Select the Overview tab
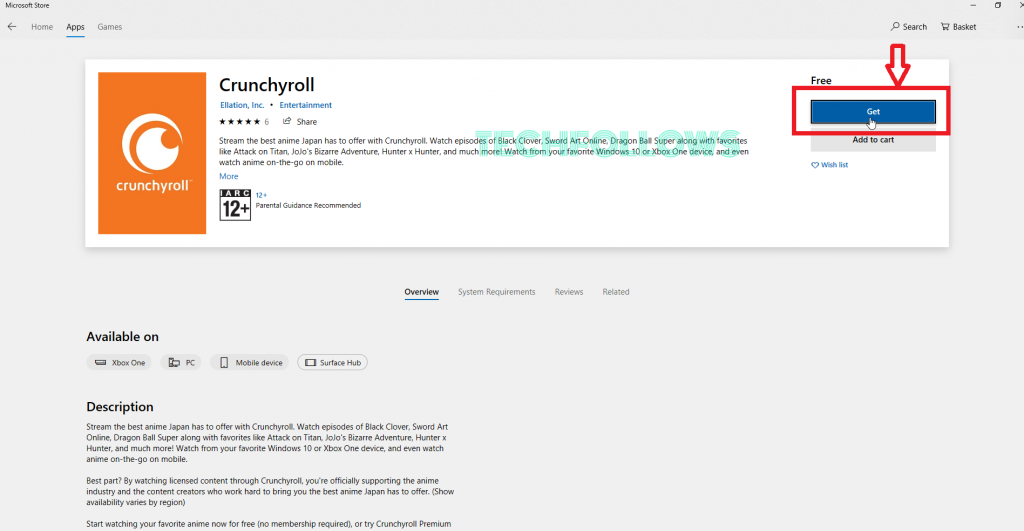This screenshot has height=531, width=1024. [x=421, y=292]
